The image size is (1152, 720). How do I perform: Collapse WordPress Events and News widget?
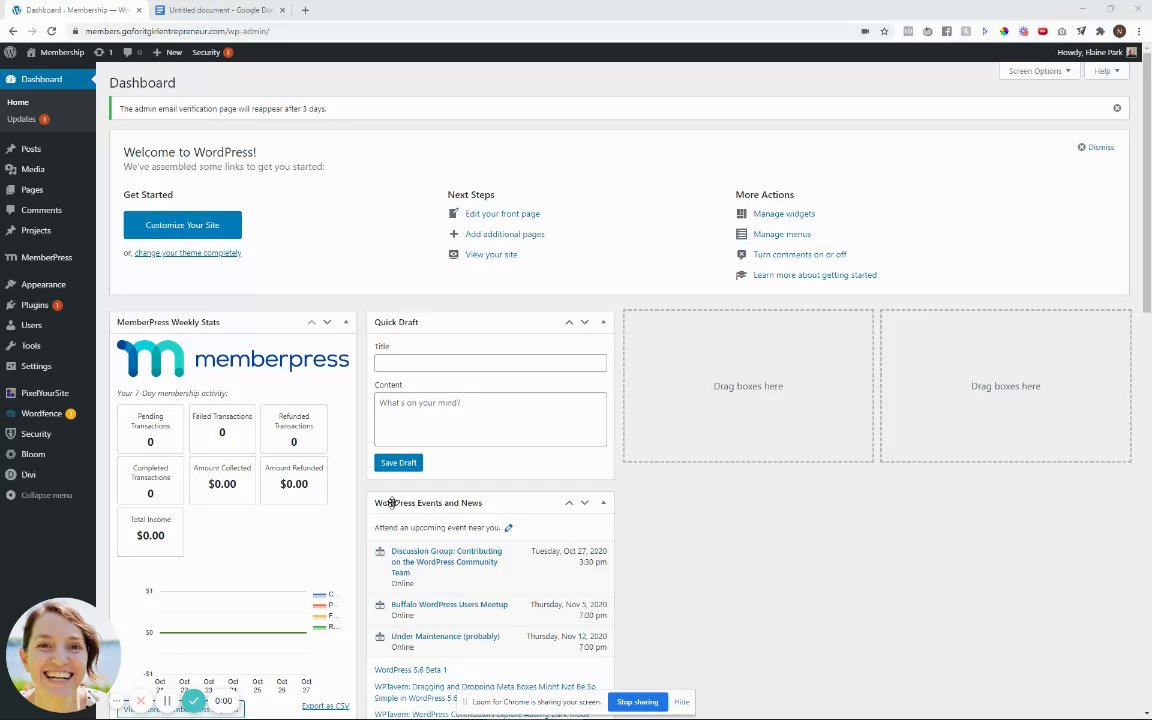click(x=603, y=503)
